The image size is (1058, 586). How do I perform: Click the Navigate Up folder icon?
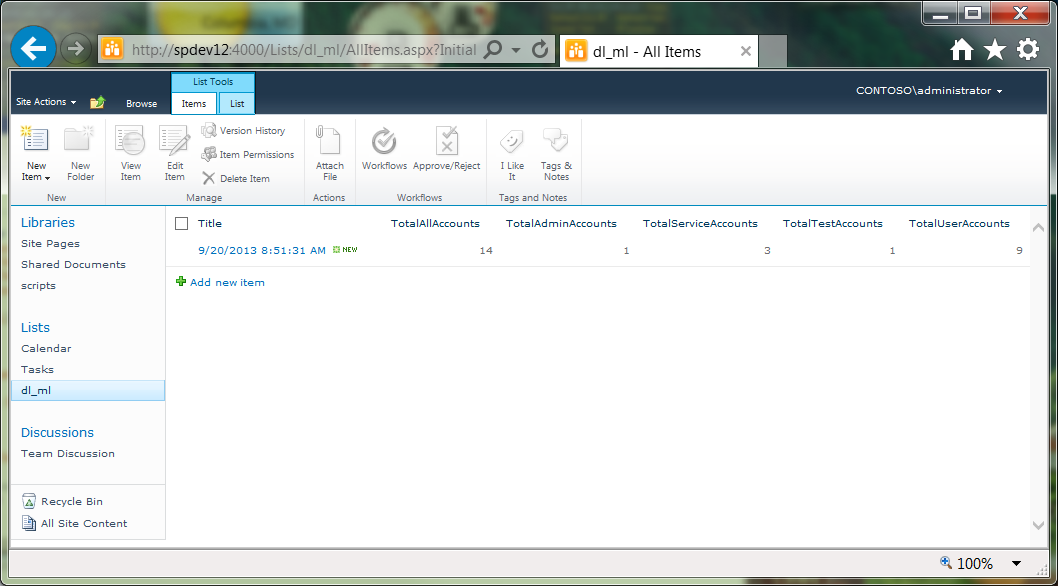[98, 102]
